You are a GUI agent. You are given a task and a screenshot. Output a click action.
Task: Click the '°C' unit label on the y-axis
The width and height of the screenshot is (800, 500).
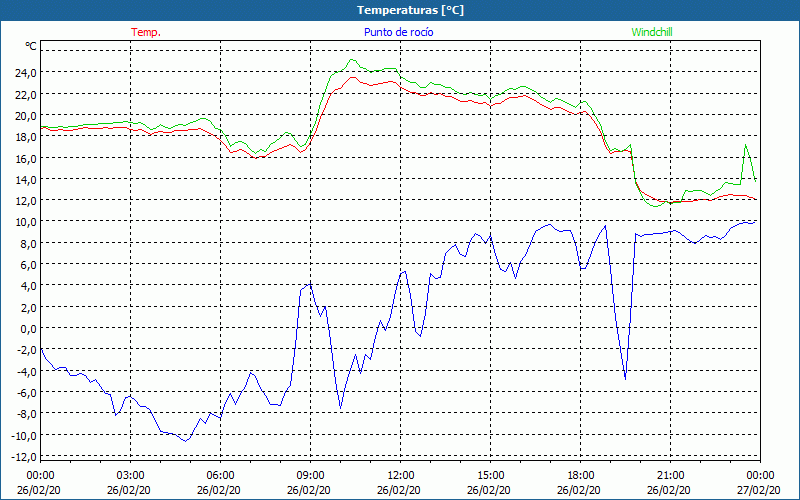tap(31, 46)
